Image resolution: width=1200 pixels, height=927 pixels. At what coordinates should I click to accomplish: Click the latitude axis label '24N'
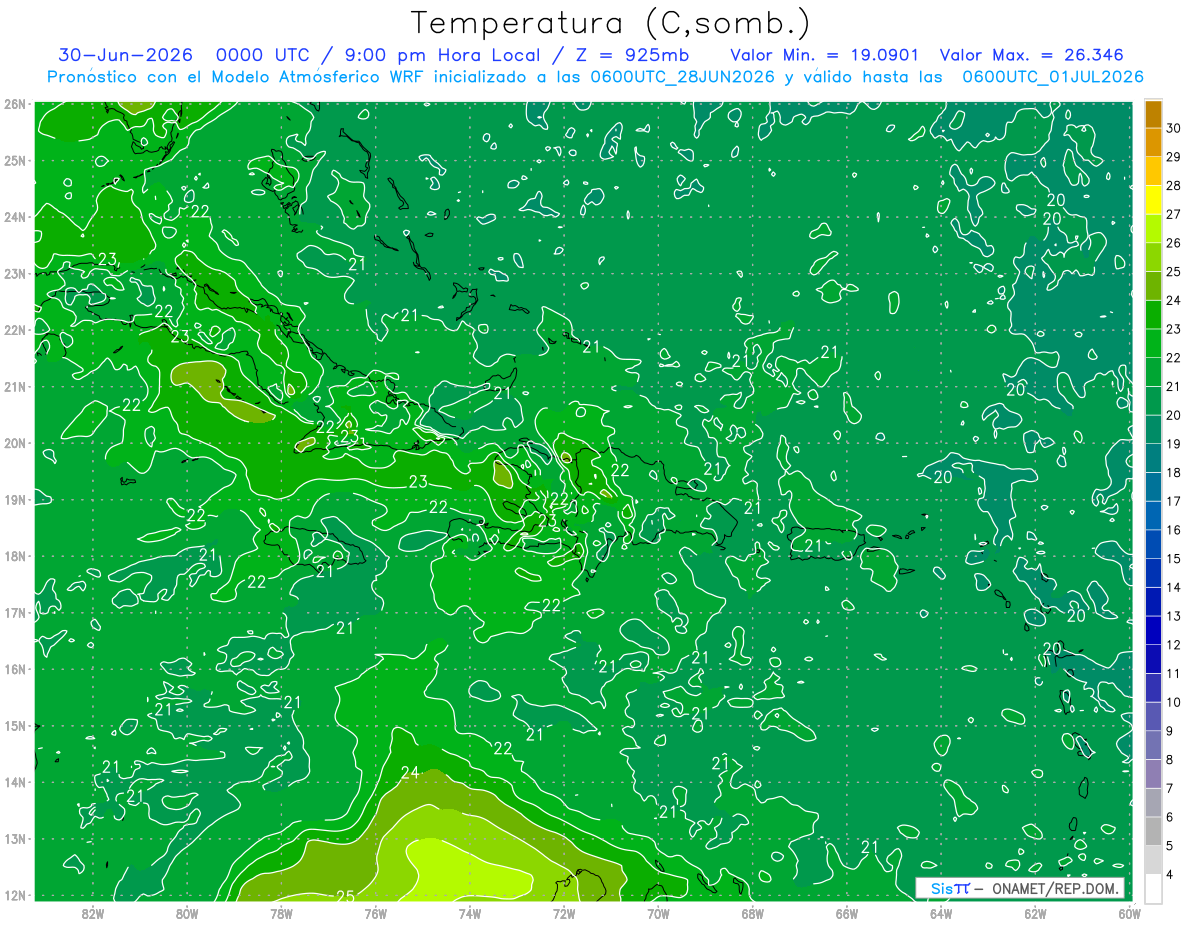pyautogui.click(x=15, y=217)
